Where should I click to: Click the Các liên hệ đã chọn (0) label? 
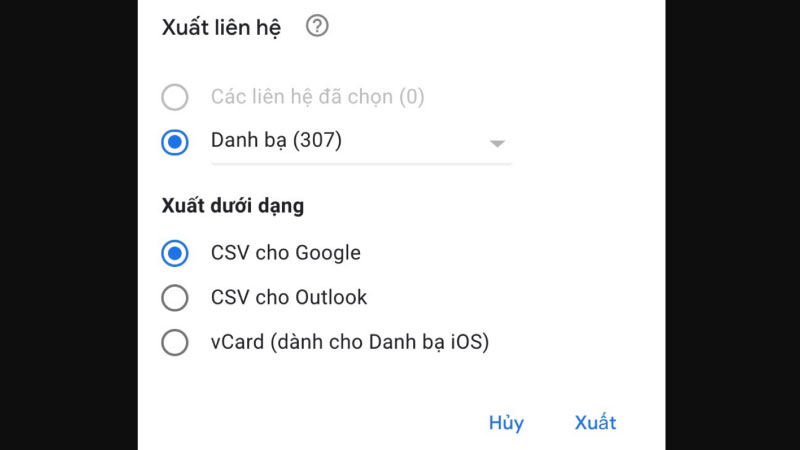coord(317,97)
